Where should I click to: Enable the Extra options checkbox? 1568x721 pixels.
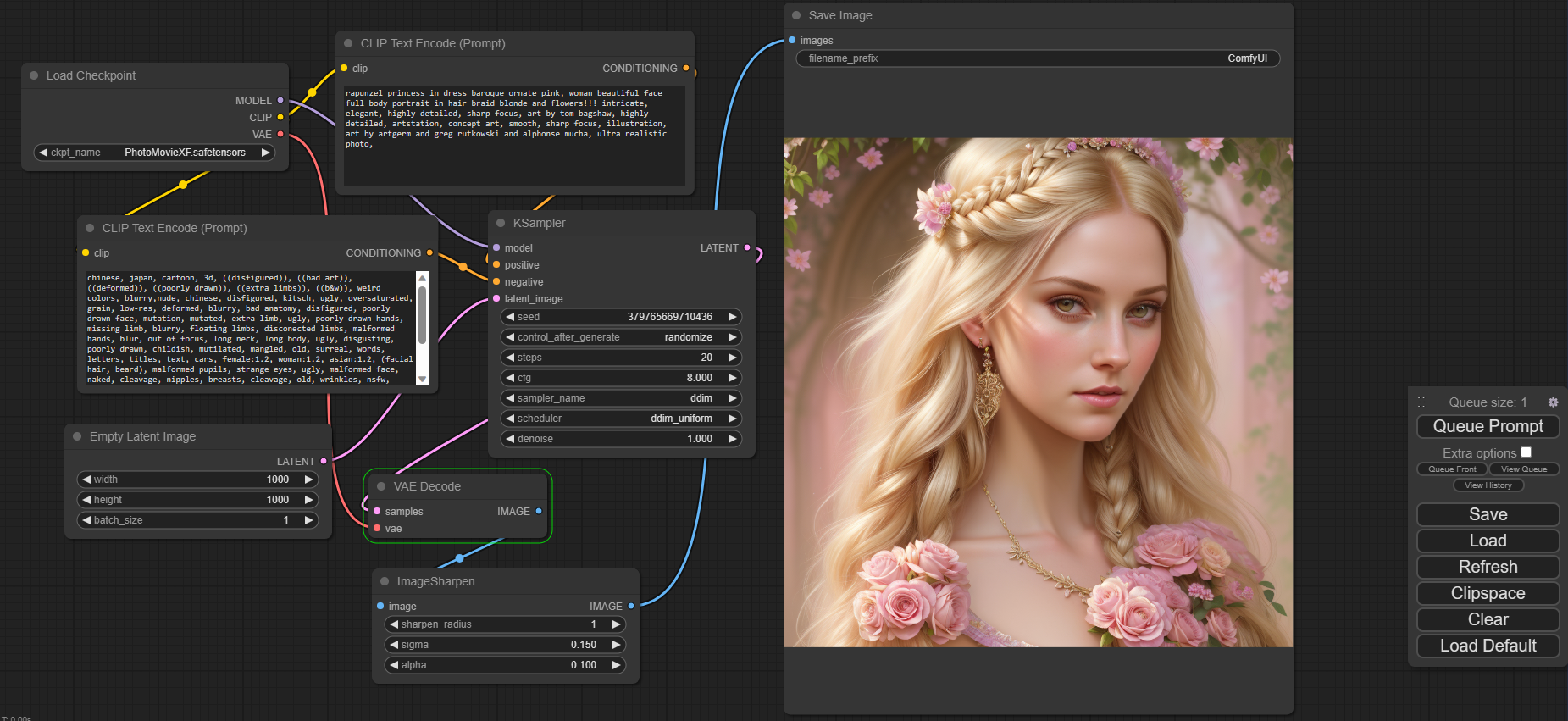point(1526,452)
